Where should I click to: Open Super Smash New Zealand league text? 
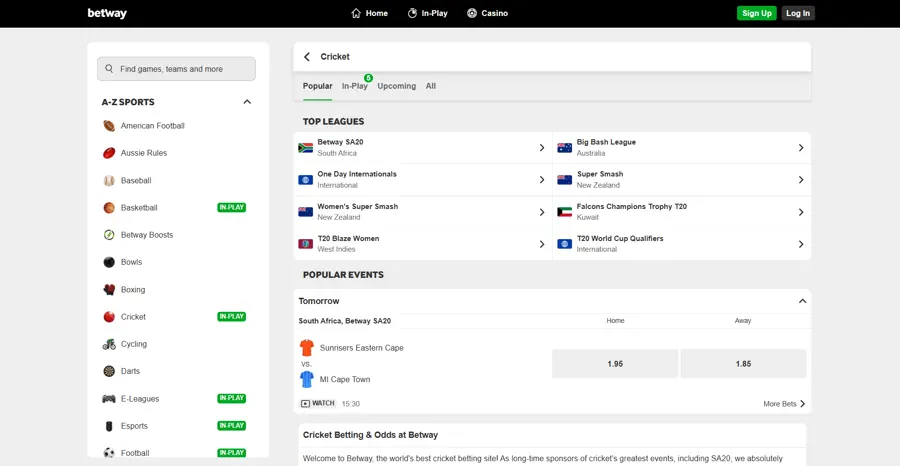[x=600, y=180]
